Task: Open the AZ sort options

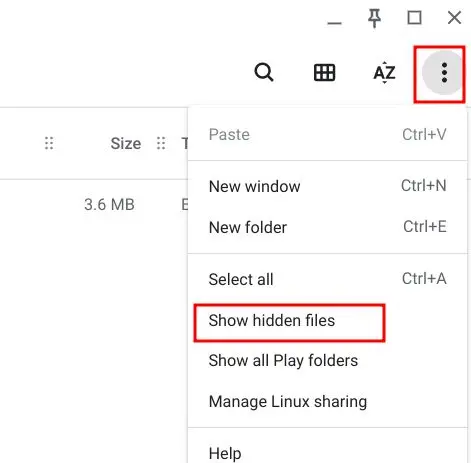Action: click(x=384, y=72)
